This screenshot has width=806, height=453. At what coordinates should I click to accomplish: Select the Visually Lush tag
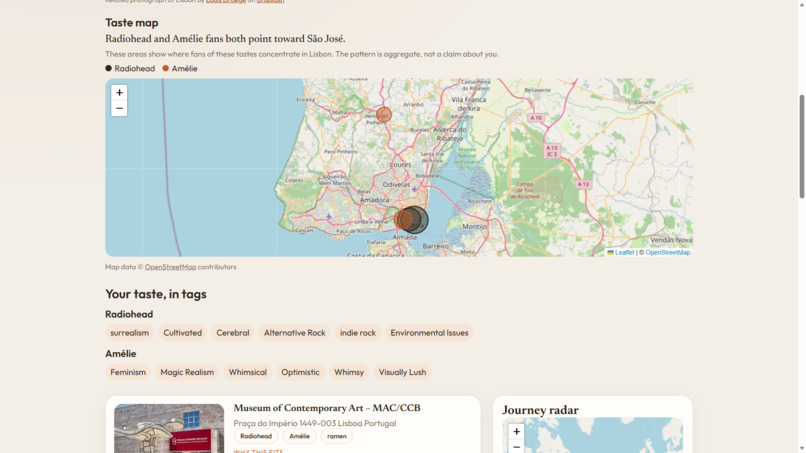(402, 372)
